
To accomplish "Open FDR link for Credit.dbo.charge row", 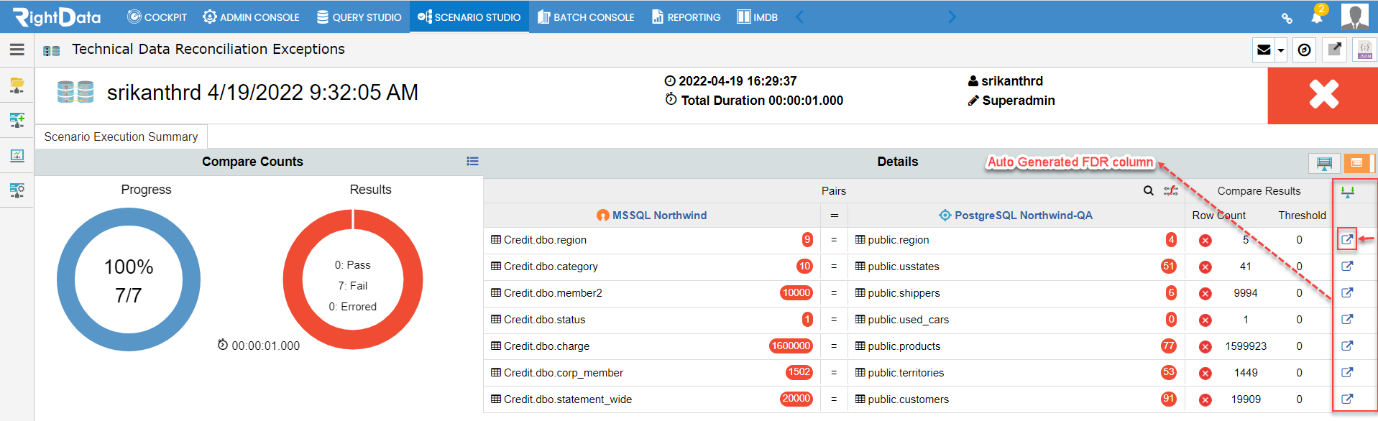I will [1347, 346].
